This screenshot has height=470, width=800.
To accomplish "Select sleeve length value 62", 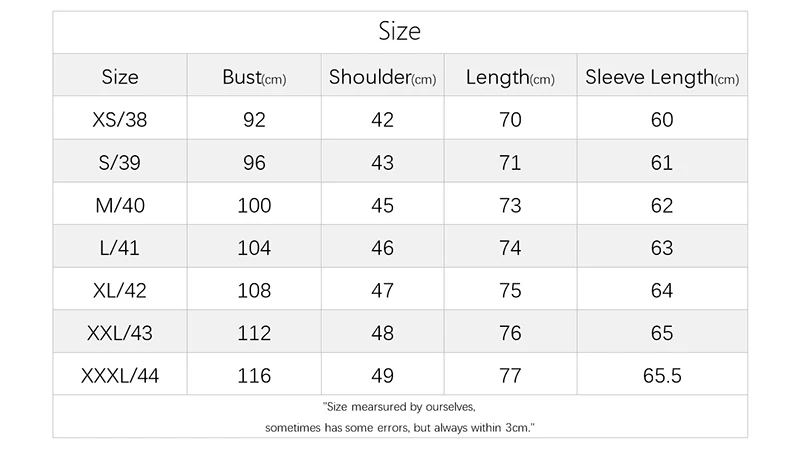I will point(662,205).
